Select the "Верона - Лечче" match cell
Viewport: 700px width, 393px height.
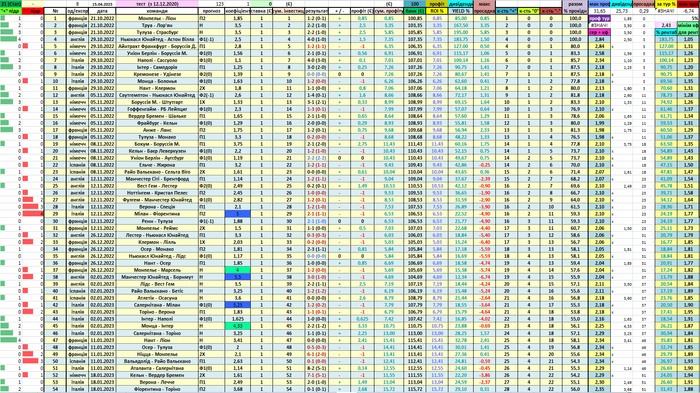point(157,382)
